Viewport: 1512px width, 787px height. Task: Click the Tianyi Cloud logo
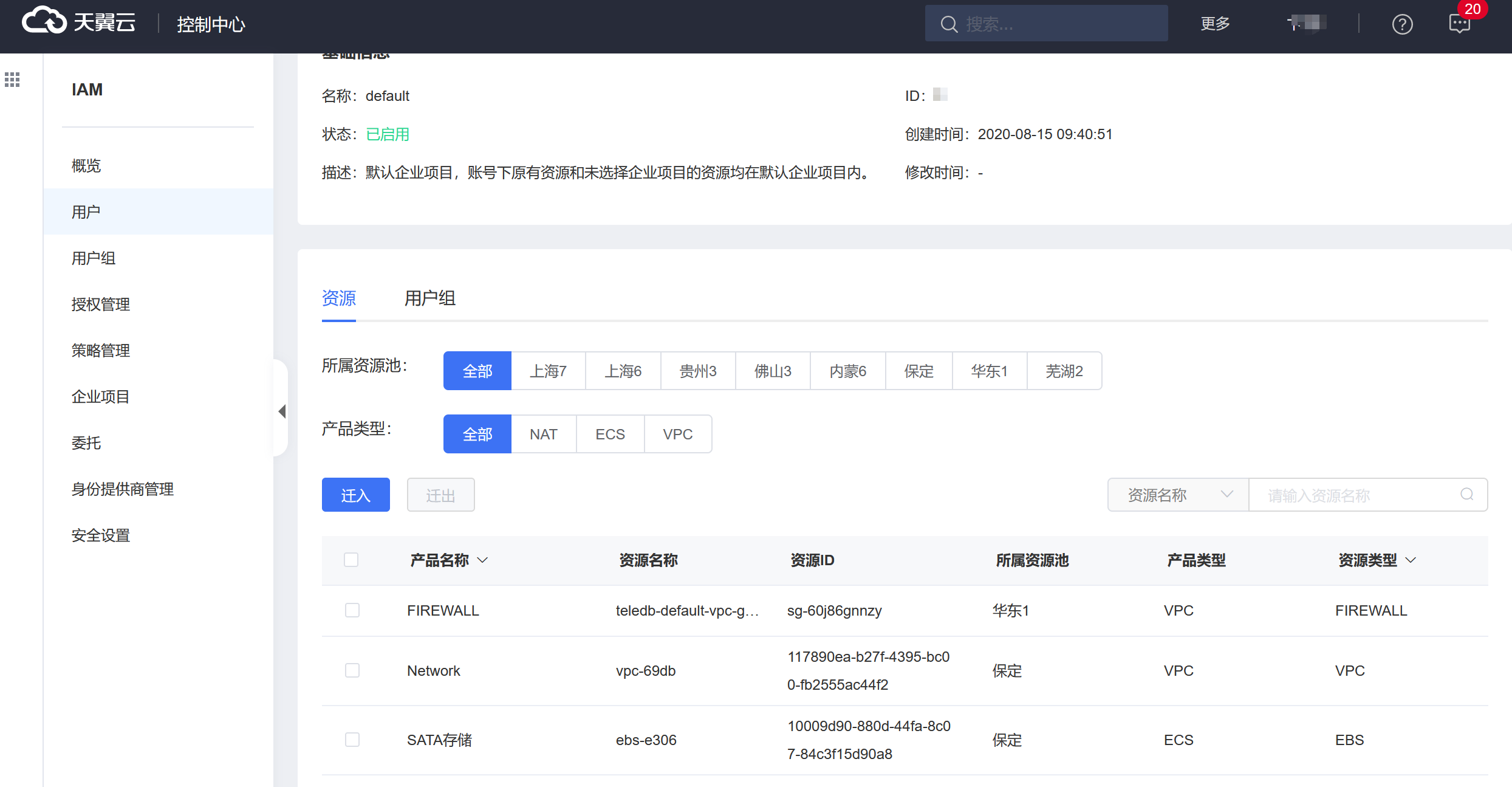point(78,22)
